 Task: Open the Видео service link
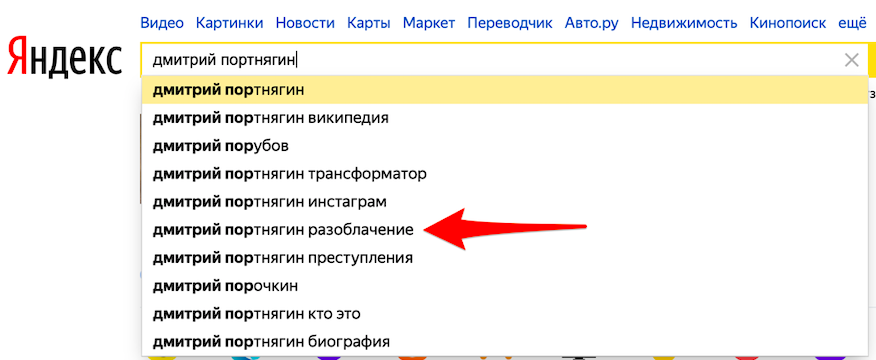(x=162, y=23)
